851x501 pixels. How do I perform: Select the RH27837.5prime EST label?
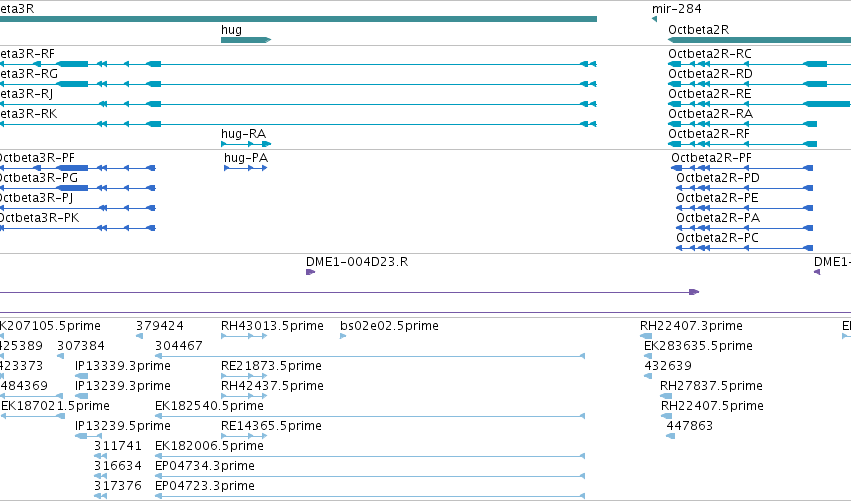click(711, 386)
